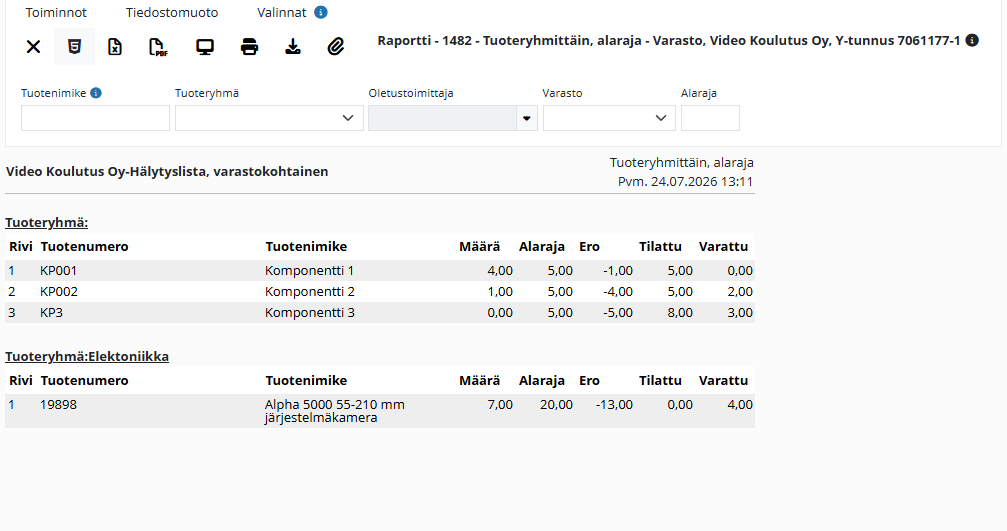Click the Tilattu value 8,00
Image resolution: width=1007 pixels, height=531 pixels.
tap(680, 313)
